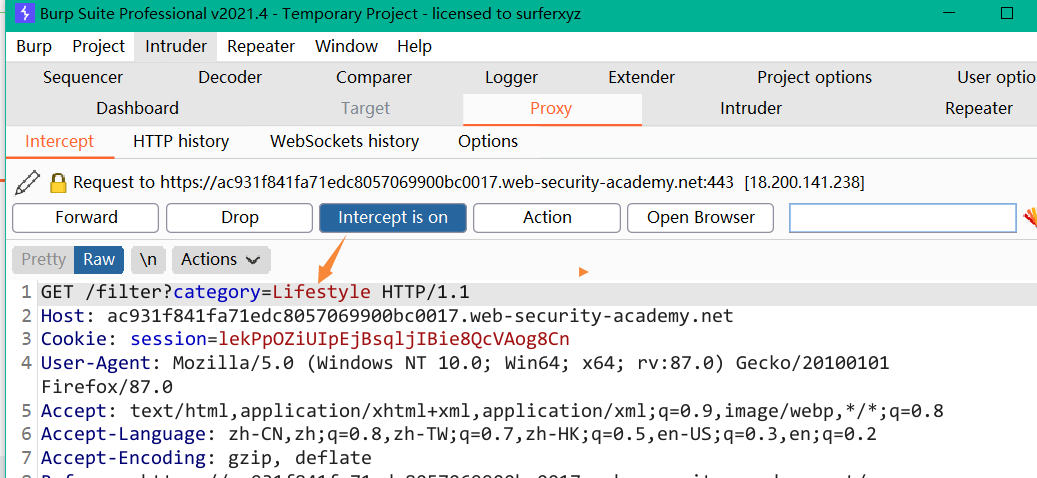Switch to Pretty view
1037x478 pixels.
pos(43,259)
